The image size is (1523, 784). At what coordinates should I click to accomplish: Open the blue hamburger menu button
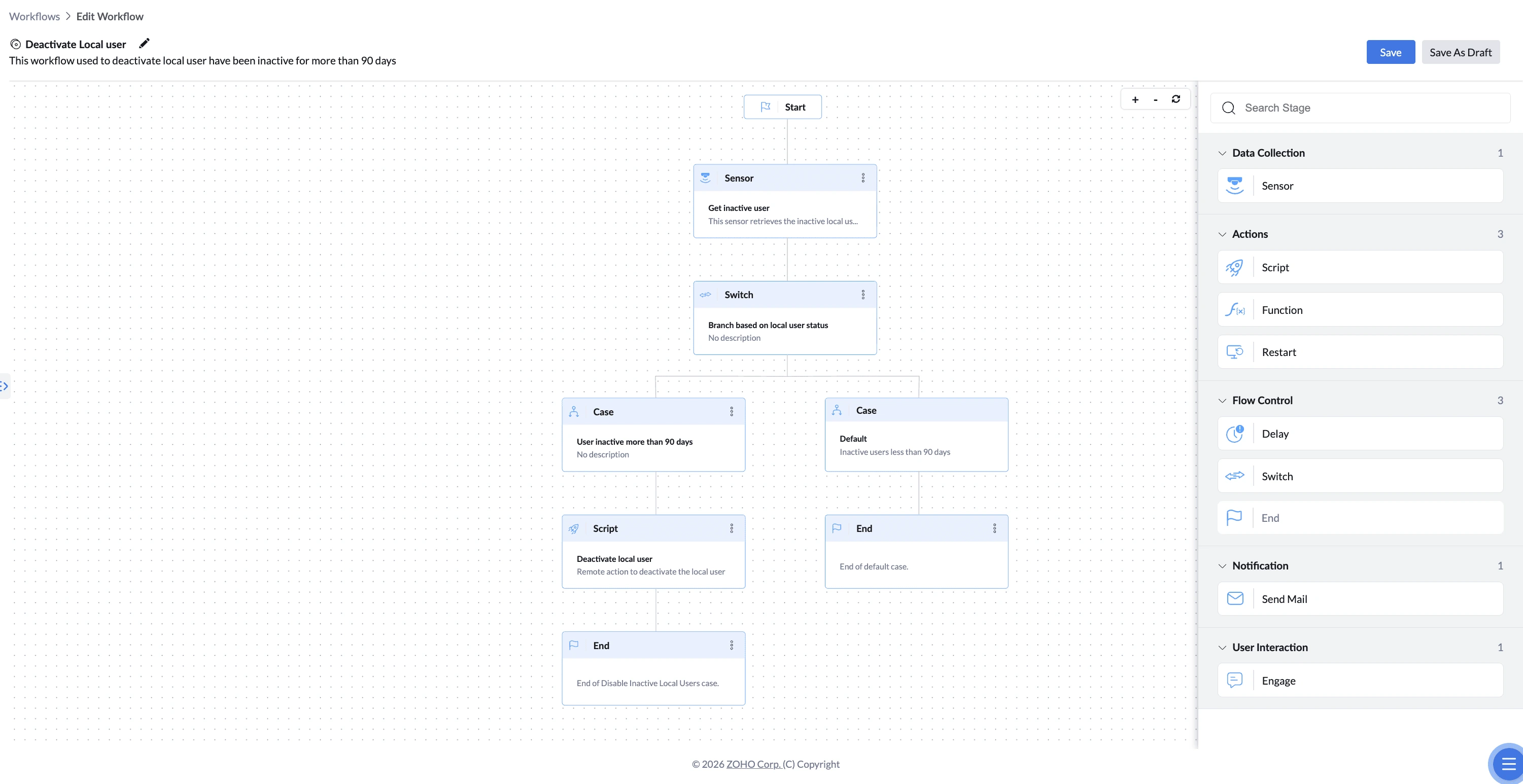click(x=1508, y=764)
